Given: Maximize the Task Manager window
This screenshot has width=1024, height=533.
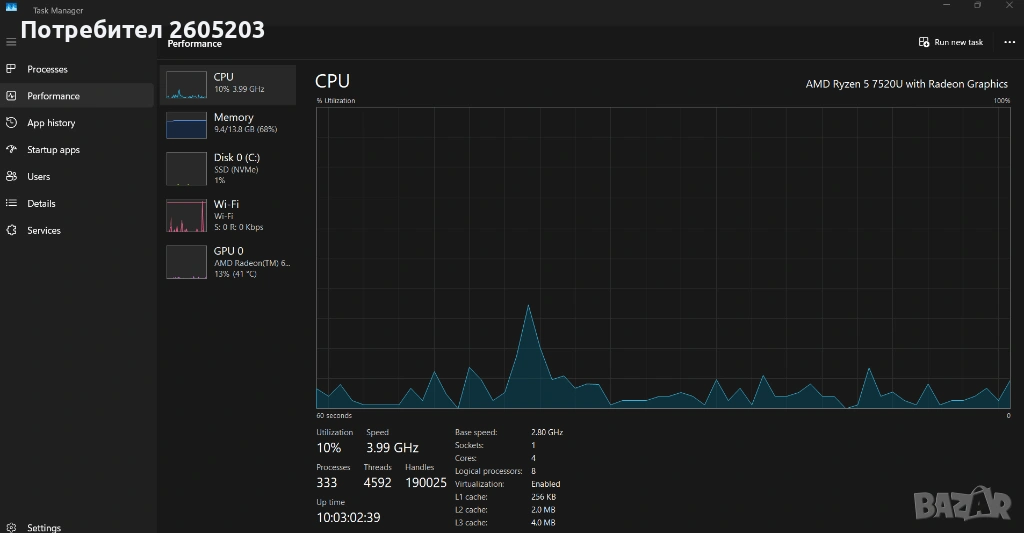Looking at the screenshot, I should [977, 6].
